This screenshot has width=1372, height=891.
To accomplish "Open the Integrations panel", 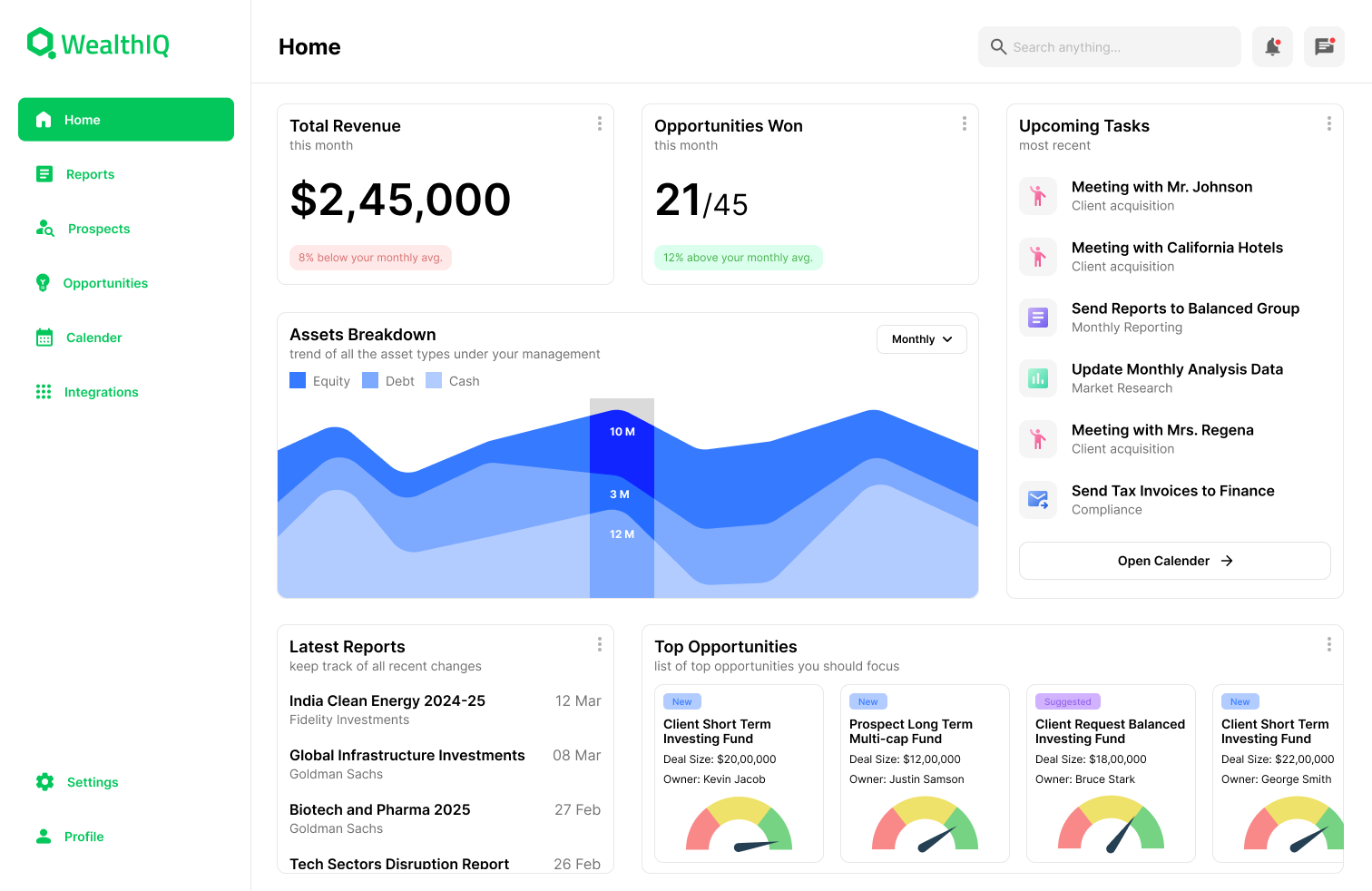I will pos(101,391).
